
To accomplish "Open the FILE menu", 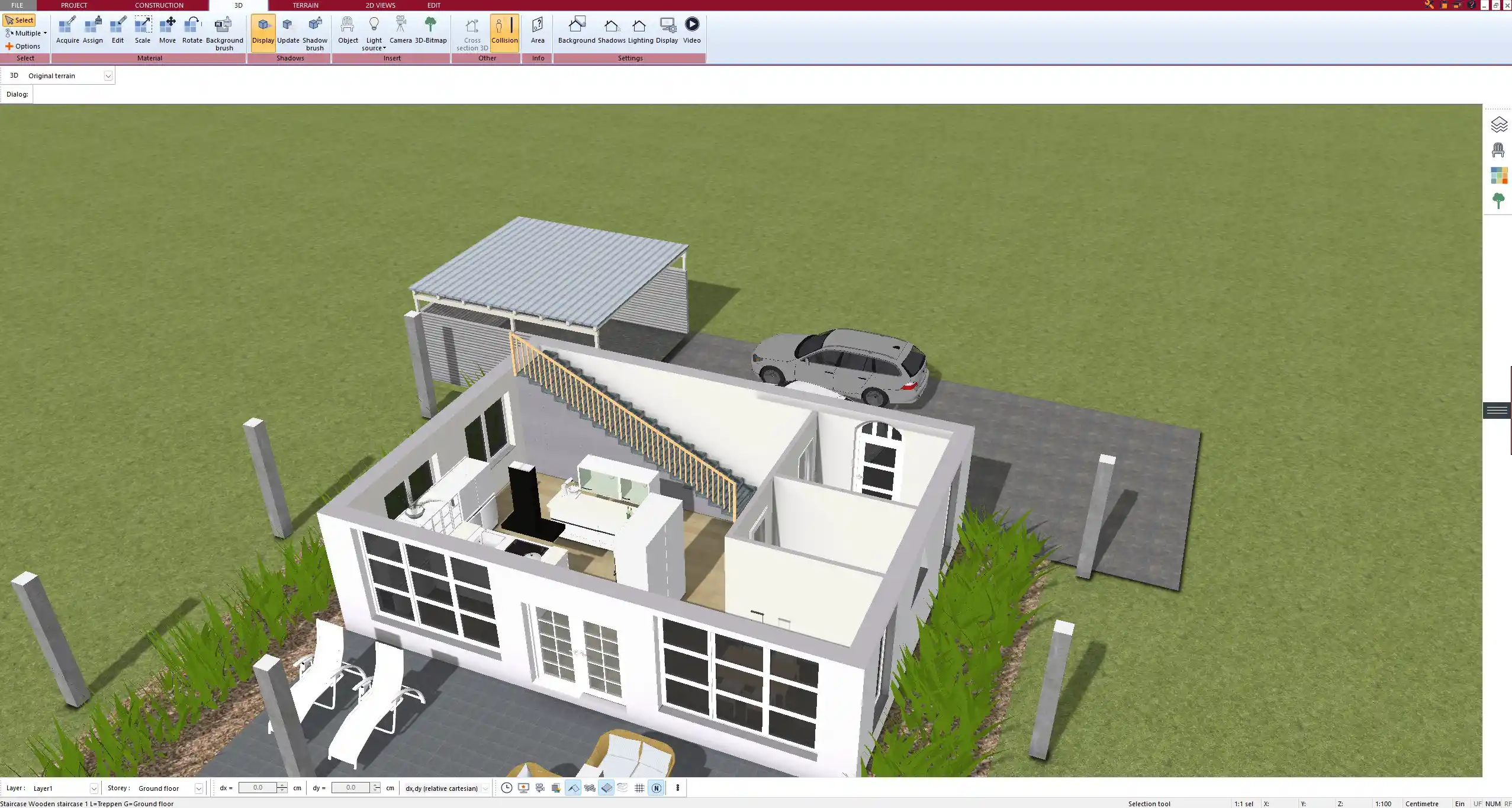I will 17,5.
